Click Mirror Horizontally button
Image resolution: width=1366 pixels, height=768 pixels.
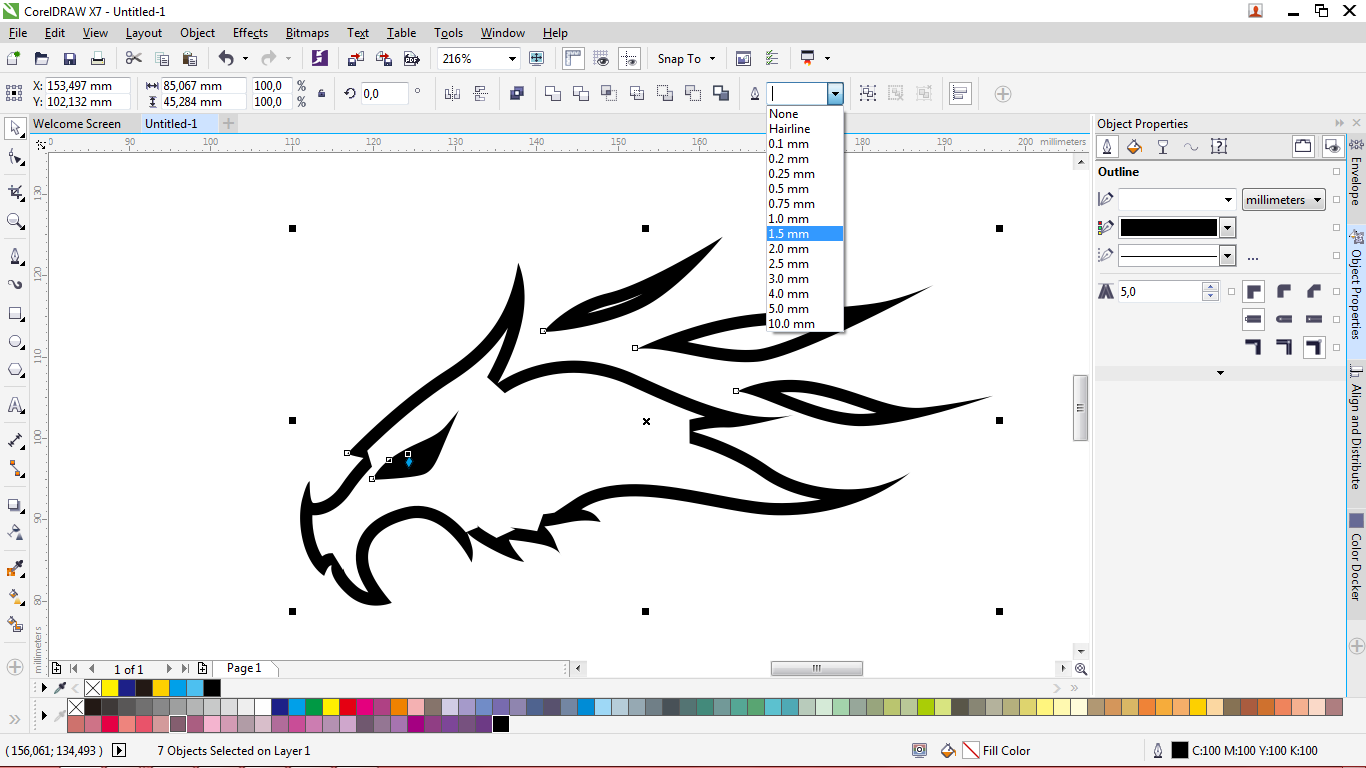[x=452, y=93]
